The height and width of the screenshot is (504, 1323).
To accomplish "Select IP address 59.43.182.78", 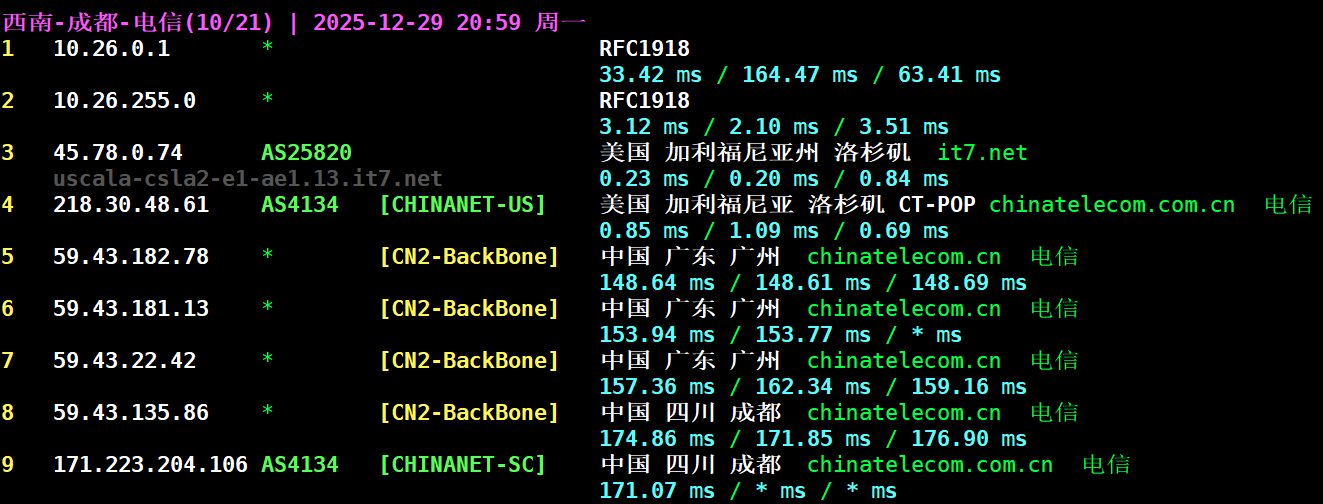I will click(x=131, y=257).
